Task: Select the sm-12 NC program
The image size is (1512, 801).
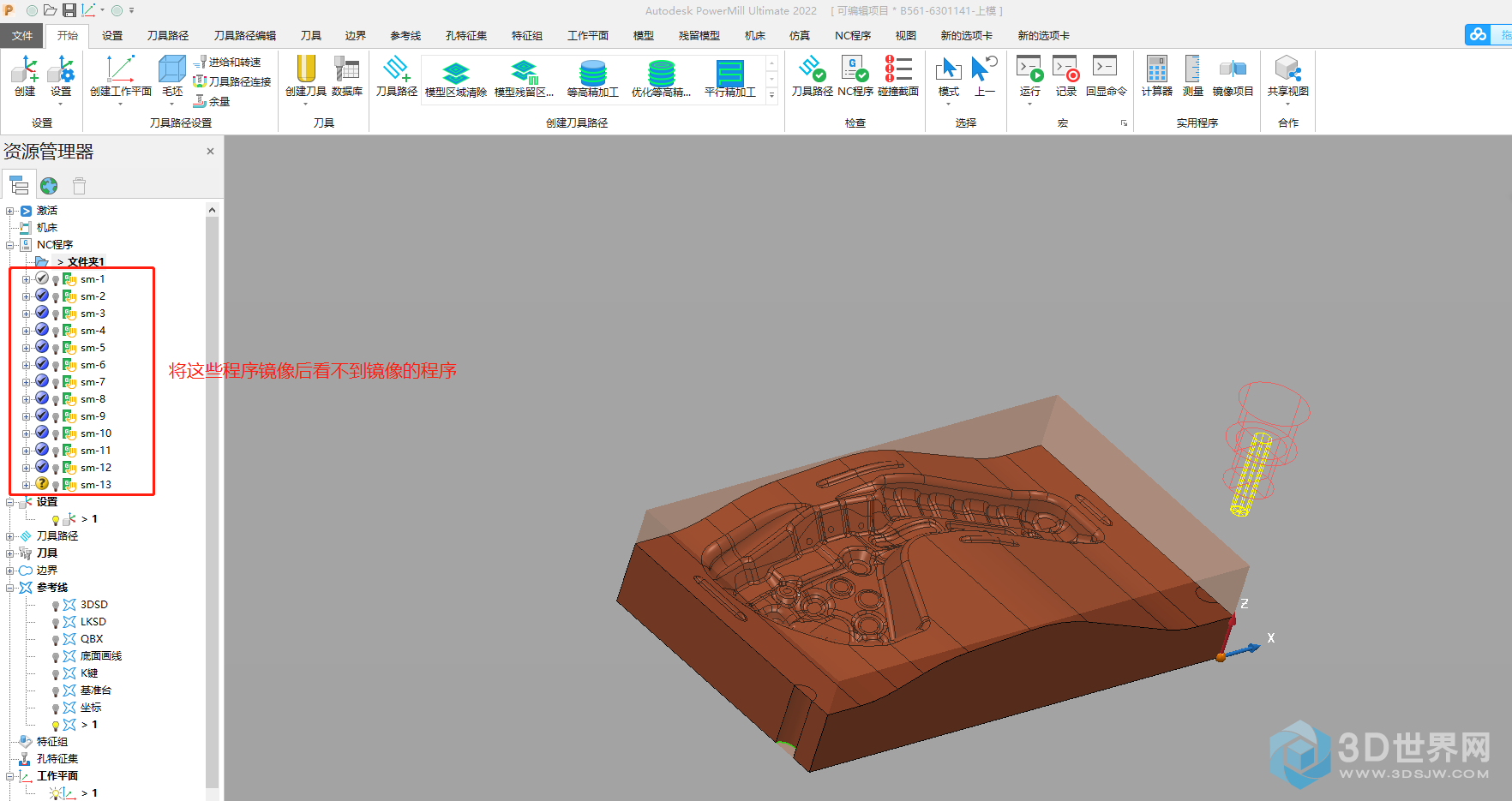Action: (96, 468)
